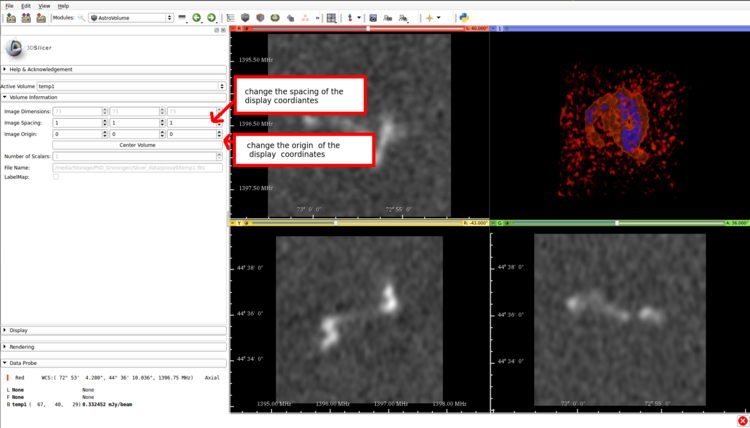Open the View menu

[45, 6]
